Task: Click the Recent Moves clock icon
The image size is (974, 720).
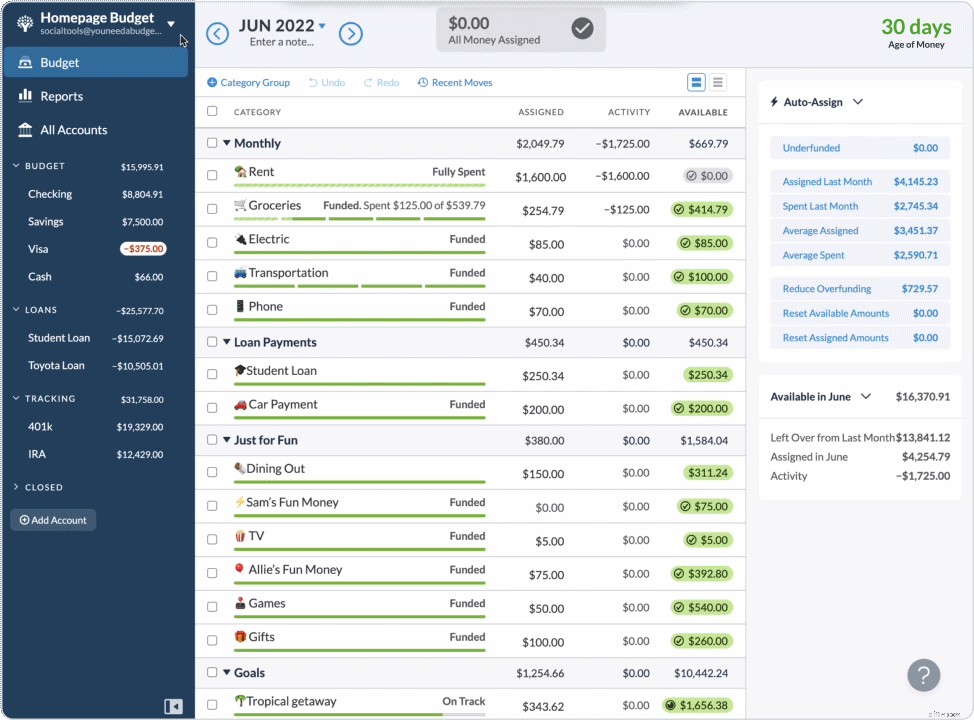Action: (425, 82)
